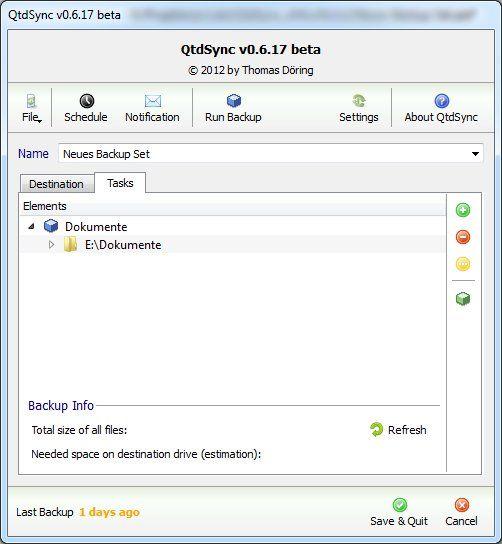Expand the E:\Dokumente folder node
The width and height of the screenshot is (502, 544).
pos(51,245)
